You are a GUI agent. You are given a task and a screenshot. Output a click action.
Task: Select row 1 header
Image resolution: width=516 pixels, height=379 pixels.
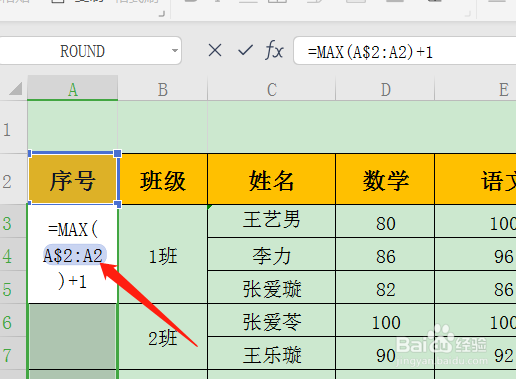(13, 127)
